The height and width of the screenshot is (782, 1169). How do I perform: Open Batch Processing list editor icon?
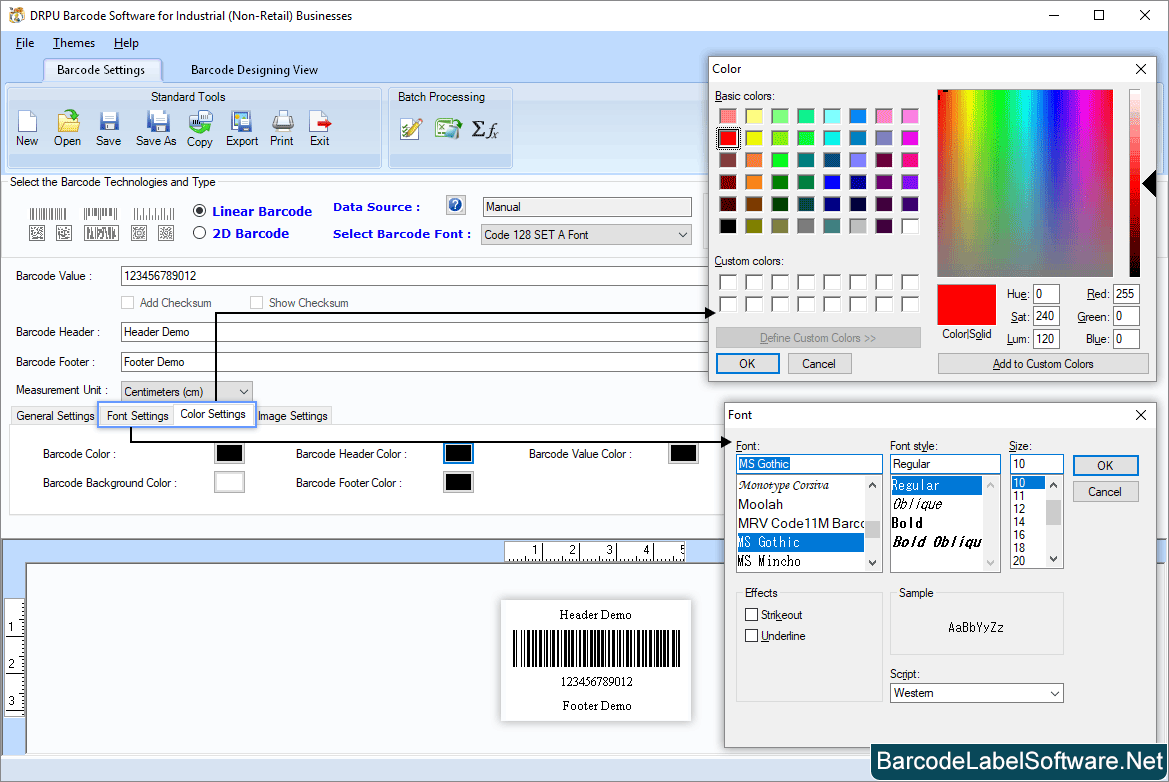click(x=410, y=128)
